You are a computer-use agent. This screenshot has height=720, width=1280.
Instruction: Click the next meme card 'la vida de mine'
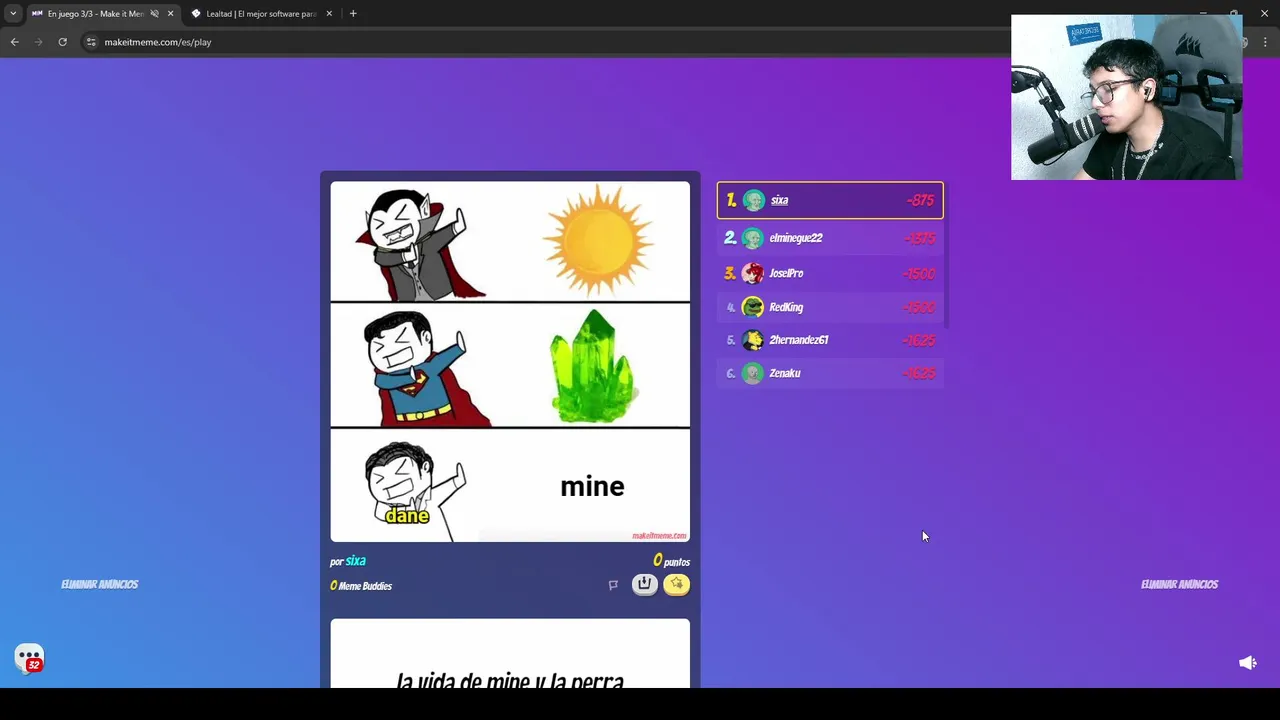click(x=510, y=653)
